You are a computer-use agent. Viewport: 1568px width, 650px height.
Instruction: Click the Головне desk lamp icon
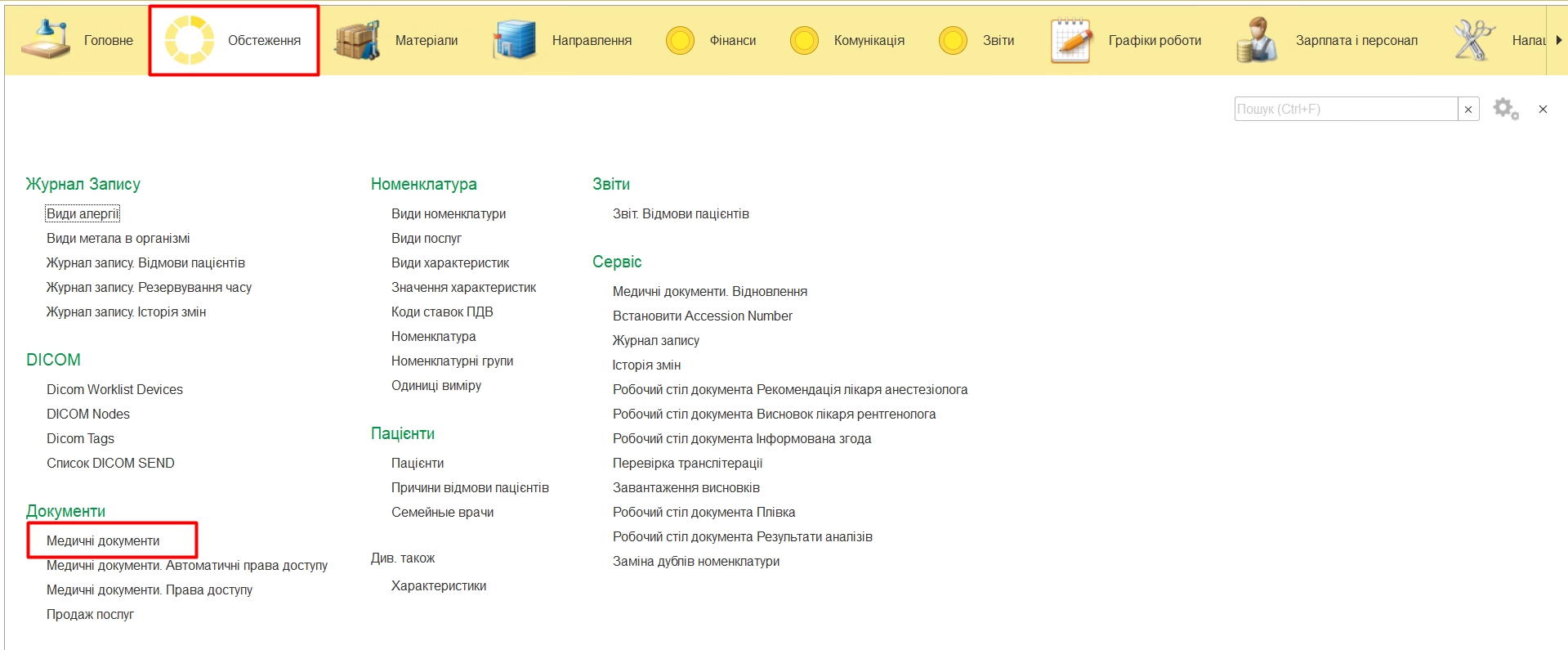point(46,40)
